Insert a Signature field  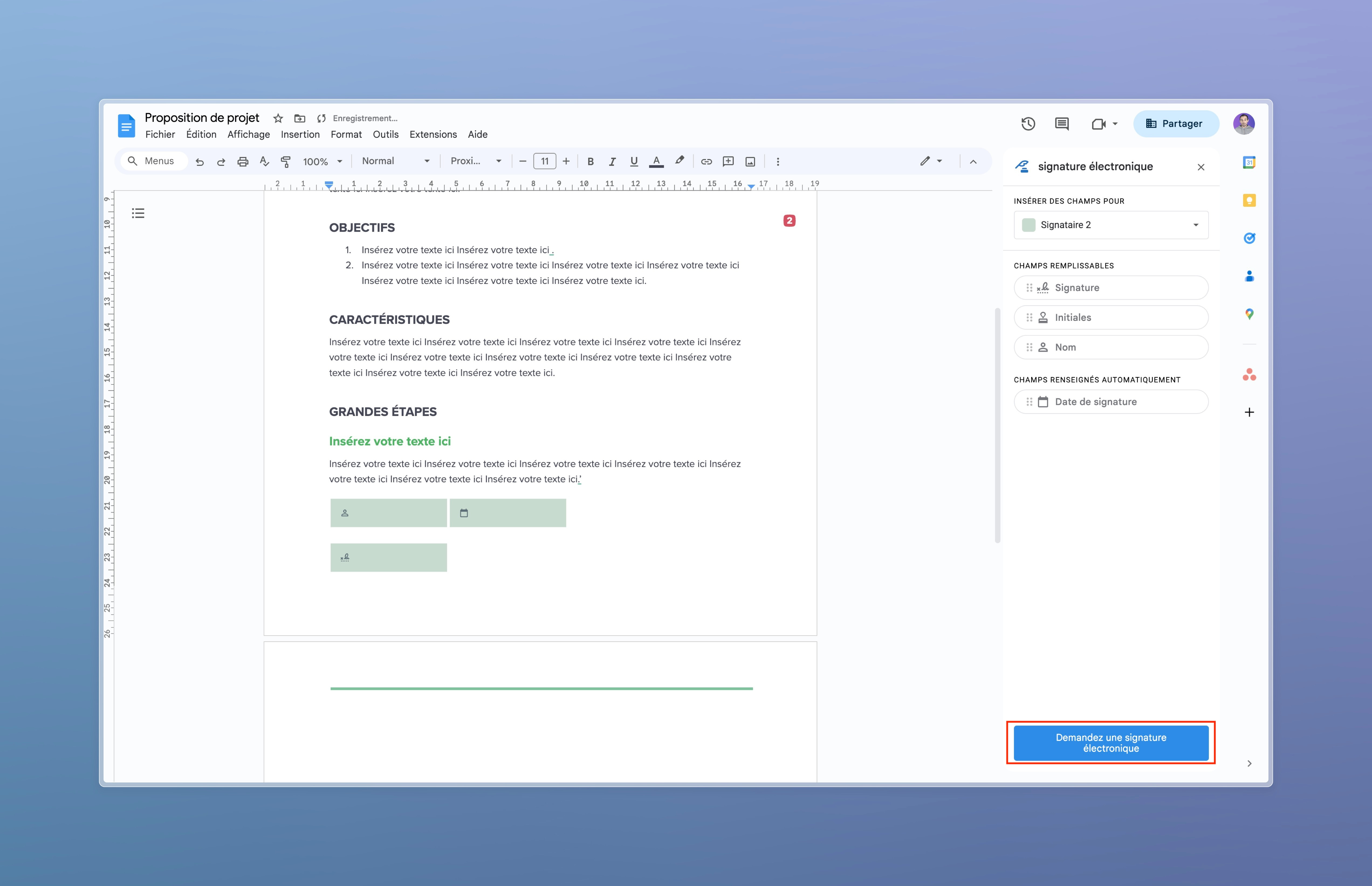[1111, 288]
